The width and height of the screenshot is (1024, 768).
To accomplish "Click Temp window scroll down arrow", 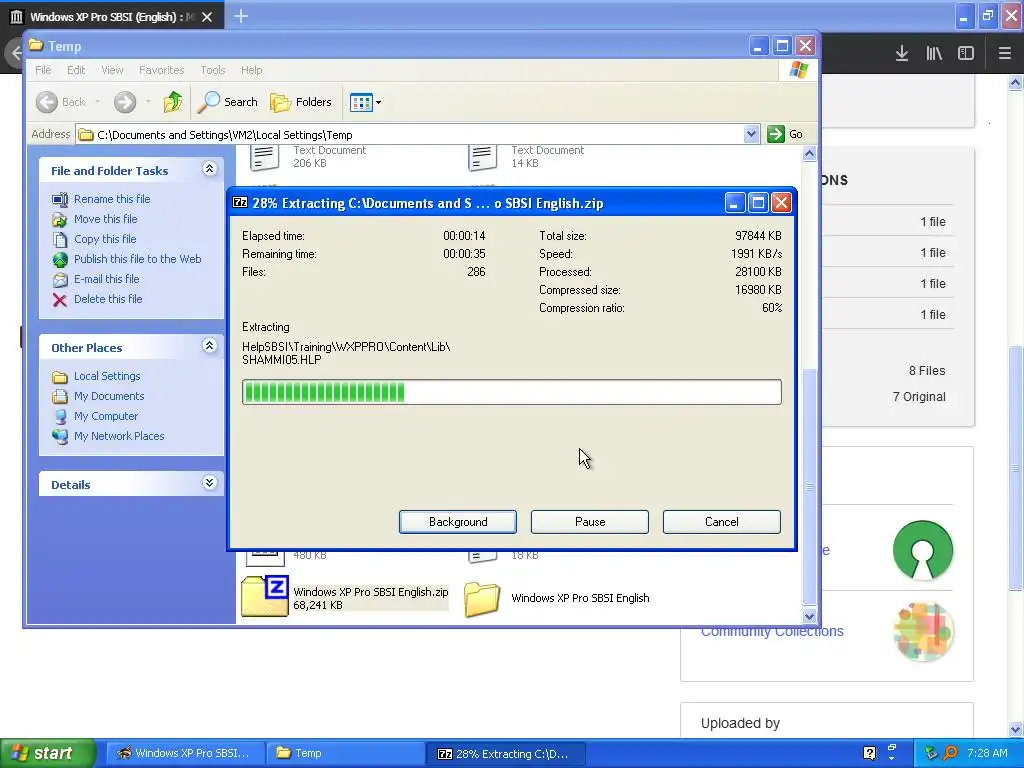I will point(809,616).
